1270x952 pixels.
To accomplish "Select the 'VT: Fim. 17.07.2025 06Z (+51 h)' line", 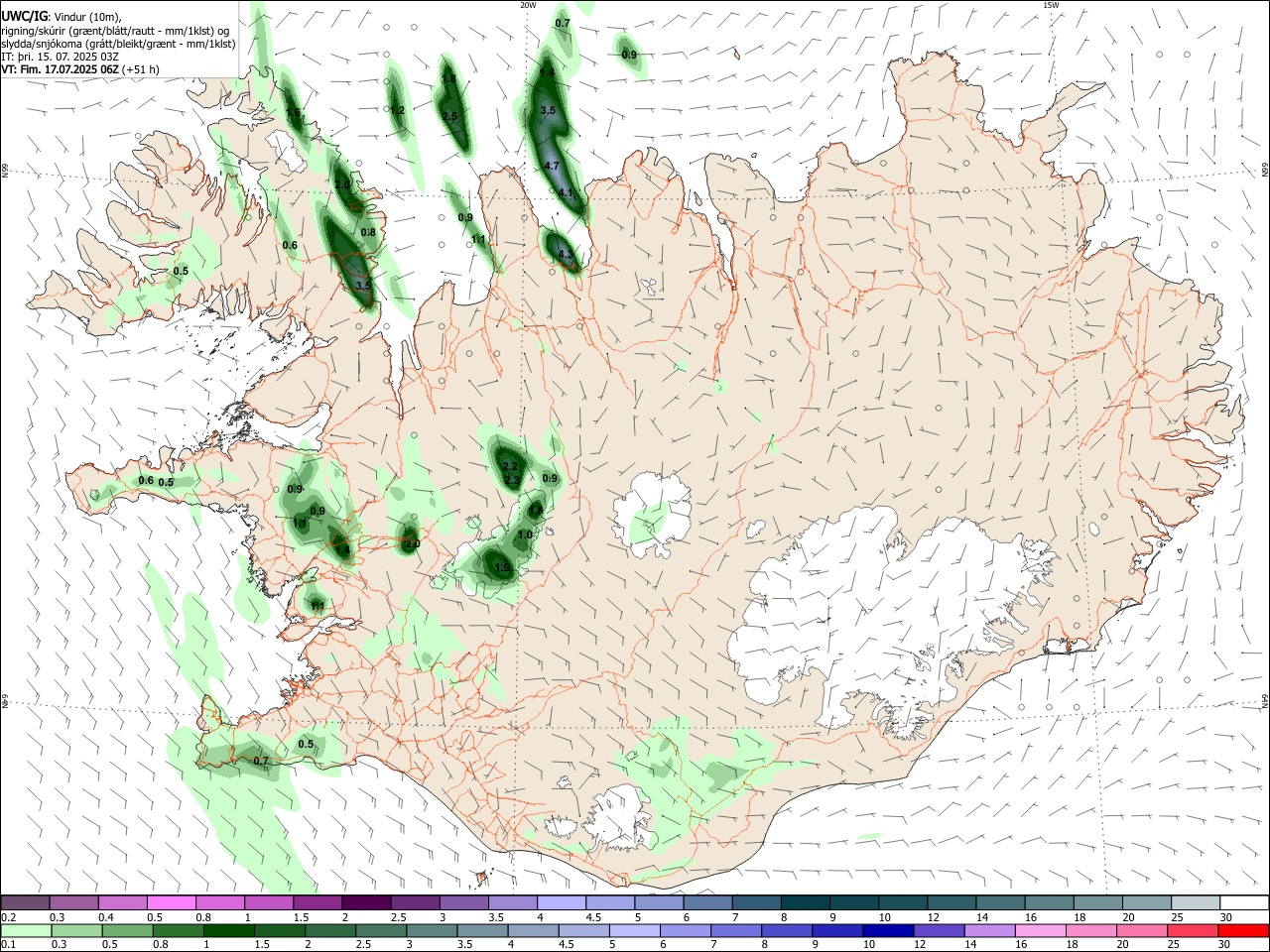I will pyautogui.click(x=80, y=69).
